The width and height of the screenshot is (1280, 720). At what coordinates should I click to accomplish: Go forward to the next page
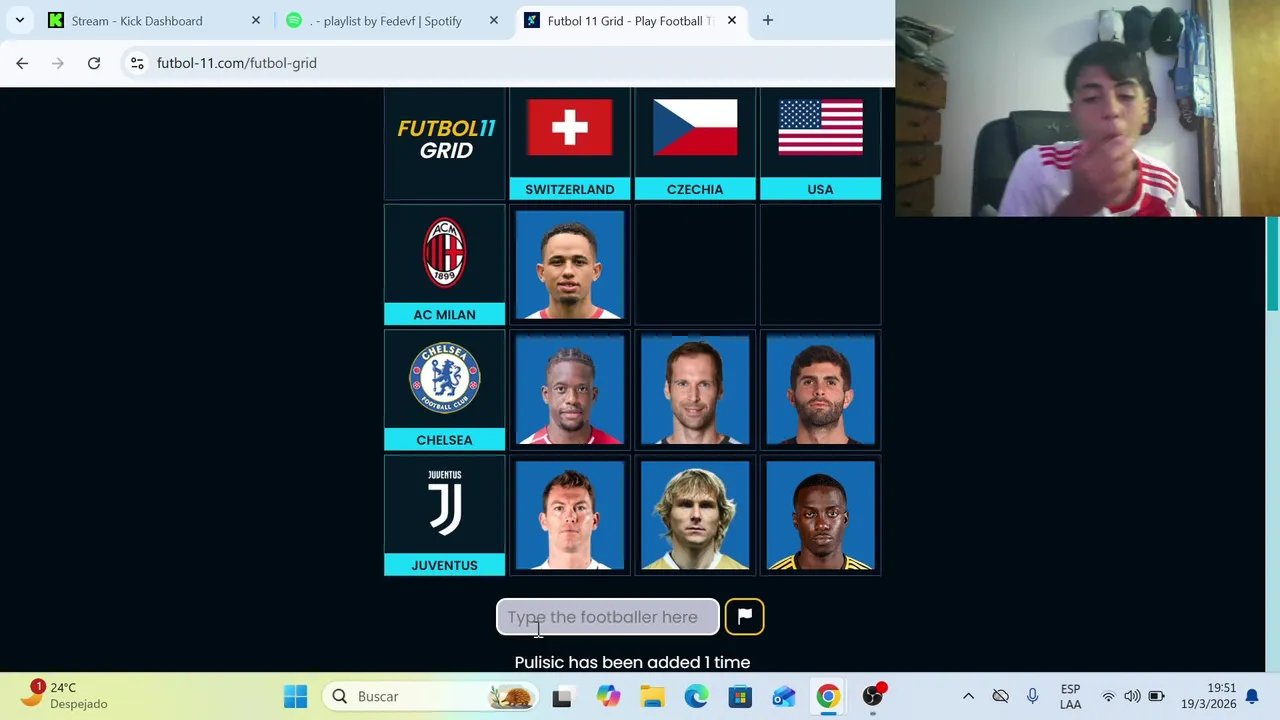58,63
